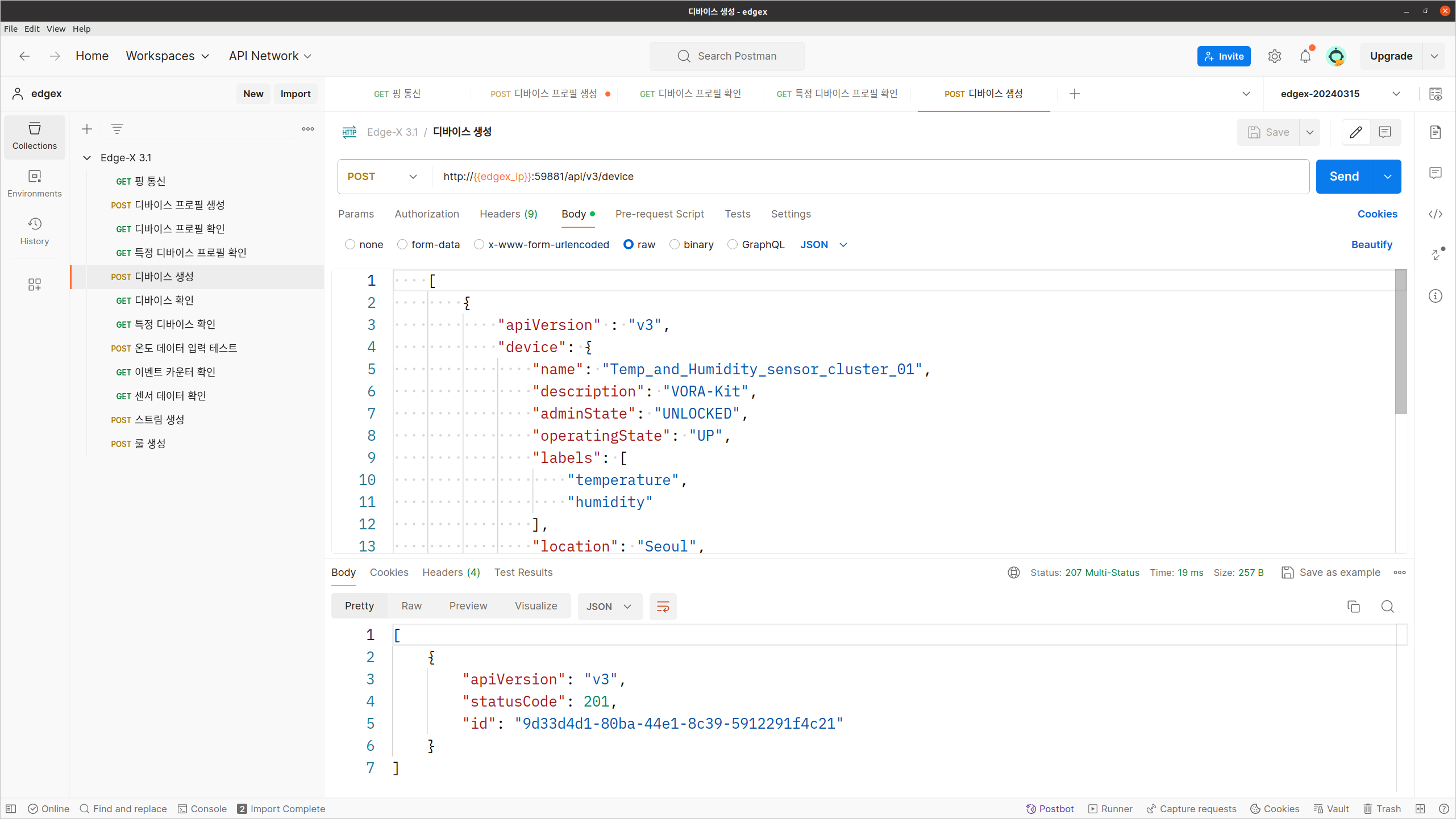This screenshot has height=819, width=1456.
Task: Click the Cookies link near Send
Action: pos(1377,214)
